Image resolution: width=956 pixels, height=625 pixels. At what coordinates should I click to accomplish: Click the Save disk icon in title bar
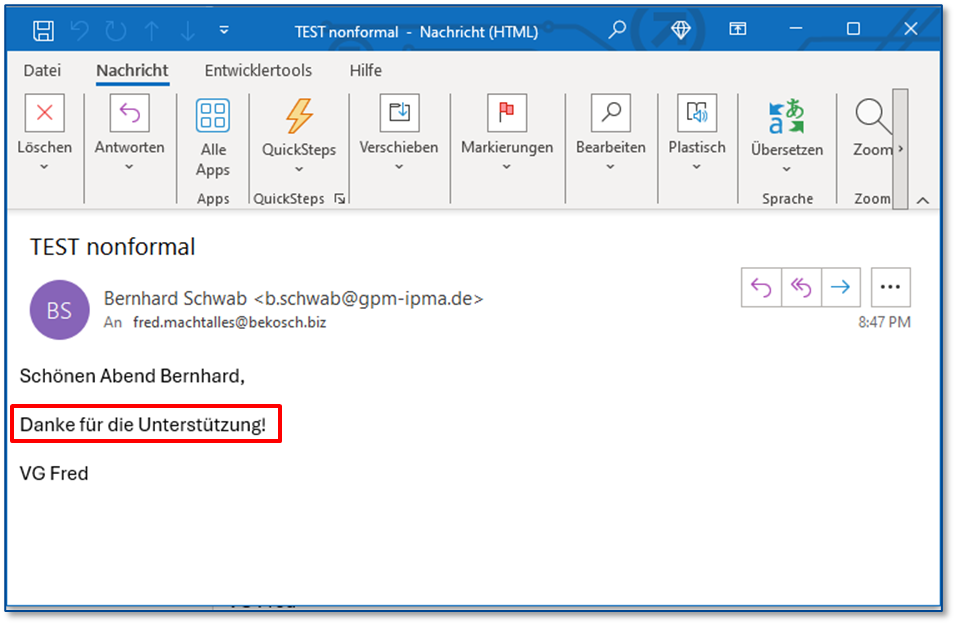pos(43,30)
